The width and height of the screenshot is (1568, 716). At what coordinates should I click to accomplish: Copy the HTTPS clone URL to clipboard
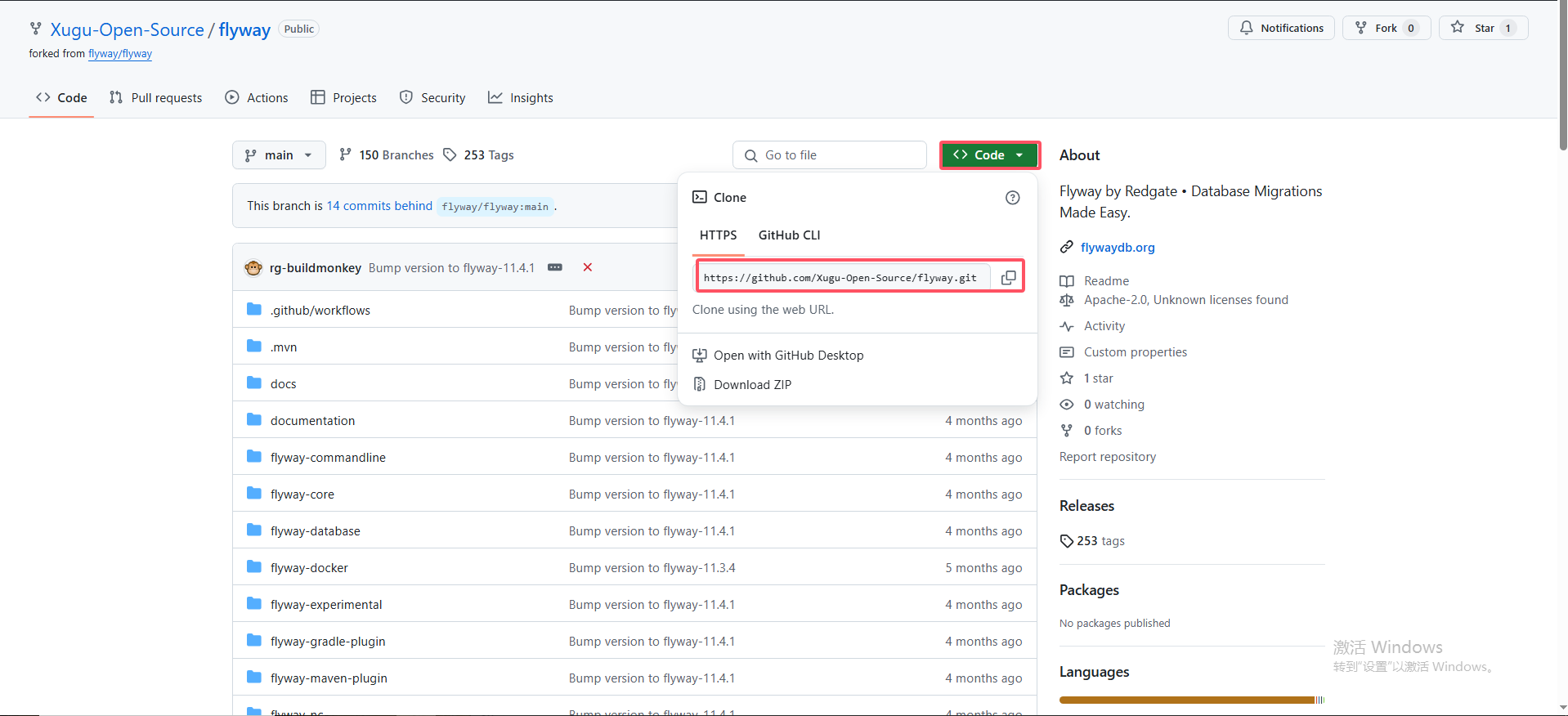1008,278
